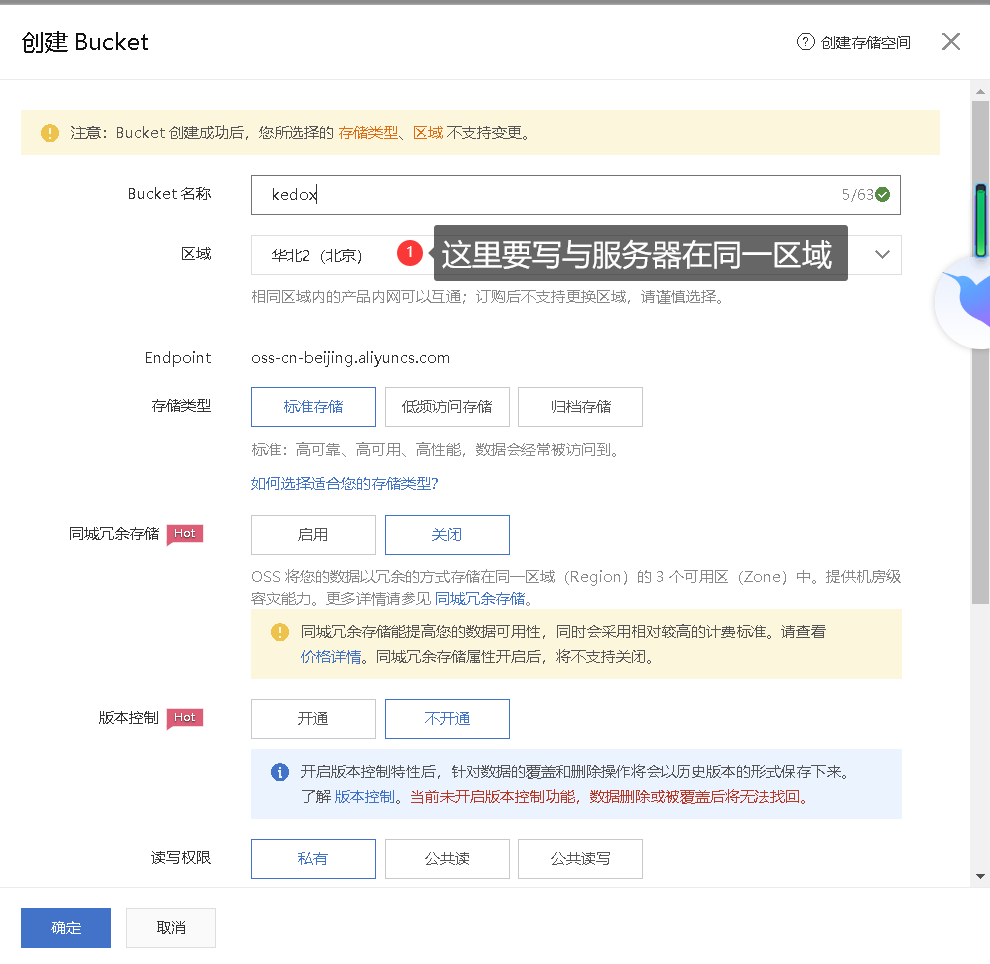990x964 pixels.
Task: Expand region list using the chevron arrow
Action: (882, 254)
